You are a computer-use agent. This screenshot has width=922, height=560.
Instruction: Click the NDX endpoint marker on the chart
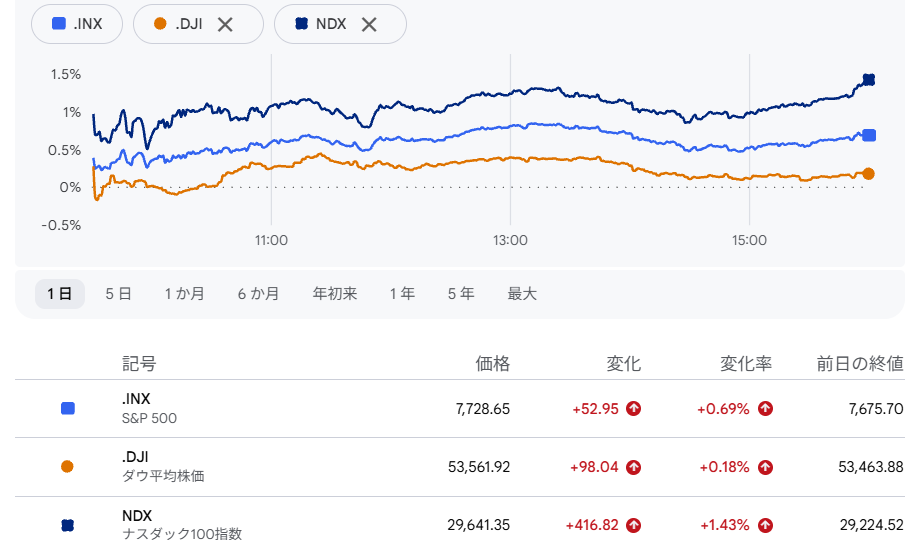[868, 79]
